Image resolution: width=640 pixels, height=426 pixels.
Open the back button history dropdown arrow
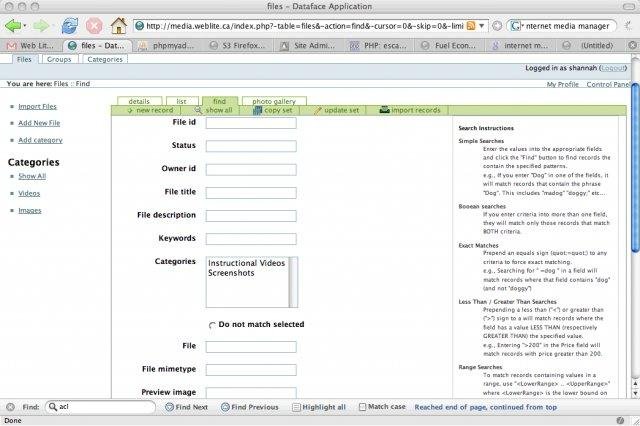25,26
